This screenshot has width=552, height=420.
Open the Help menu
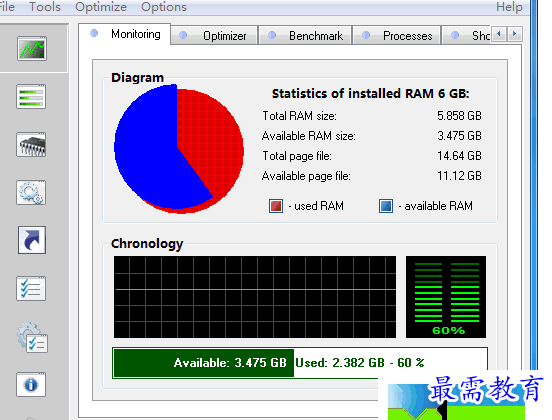pos(509,7)
